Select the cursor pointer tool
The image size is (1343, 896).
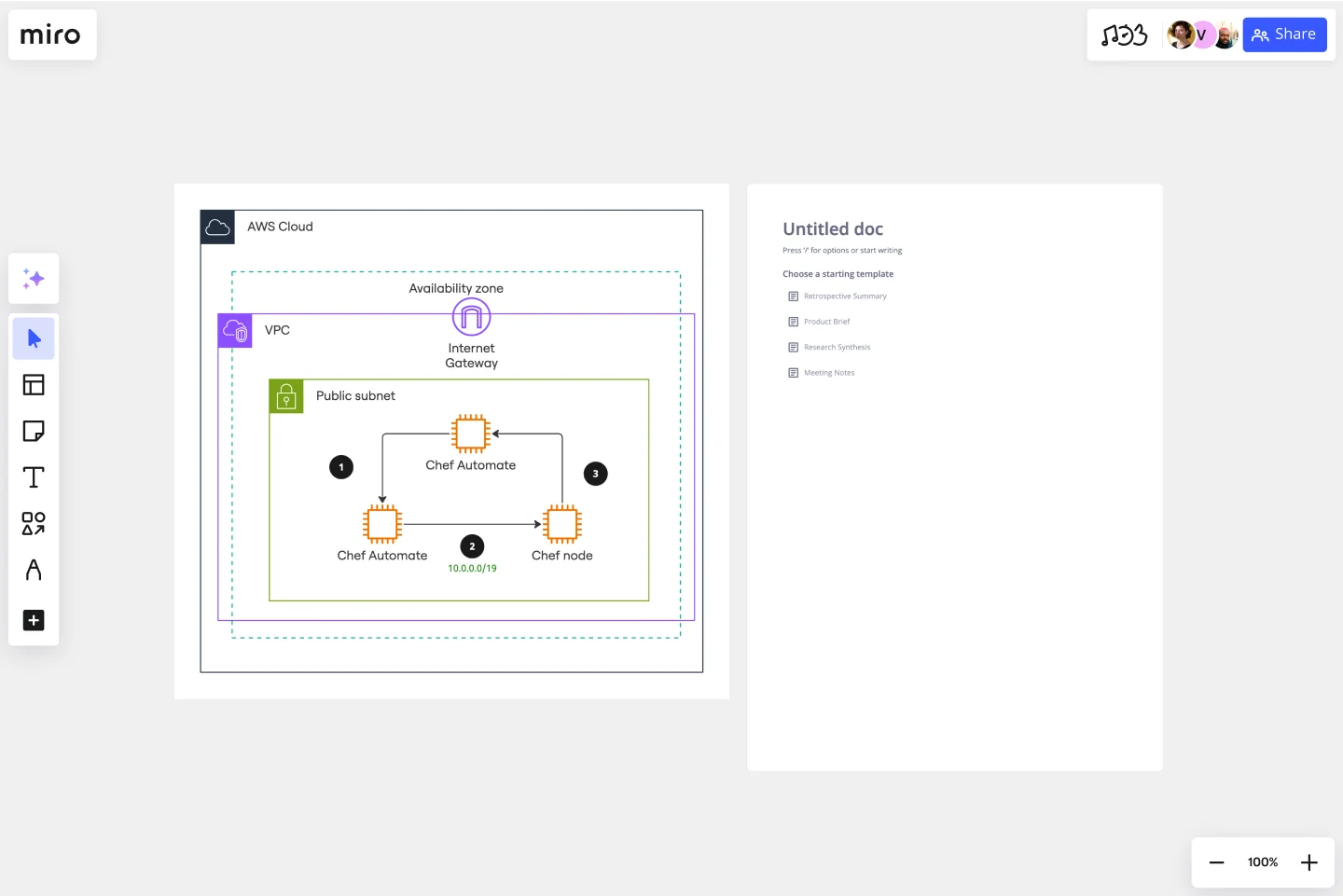pos(34,338)
